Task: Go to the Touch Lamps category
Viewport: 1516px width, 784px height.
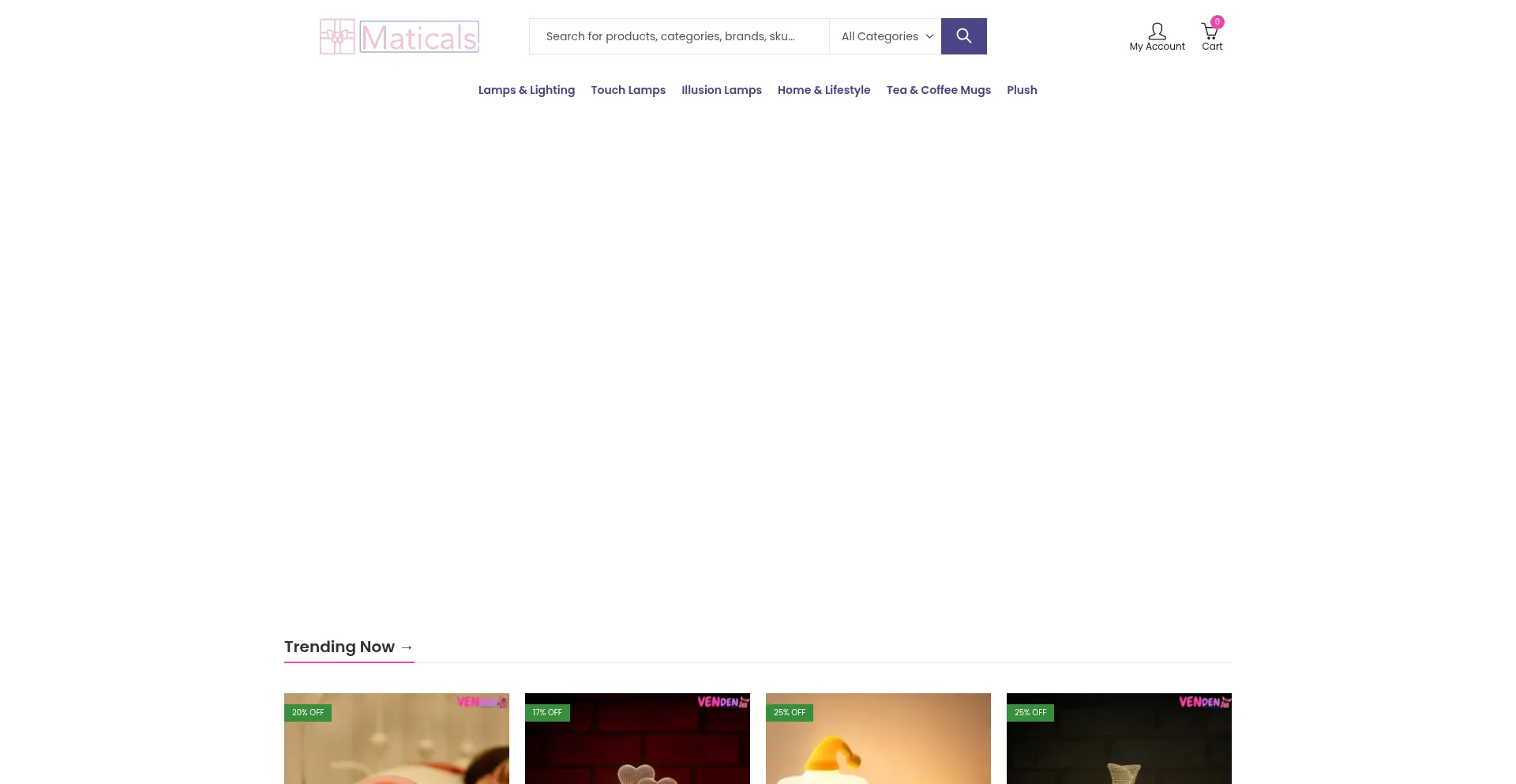Action: point(629,90)
